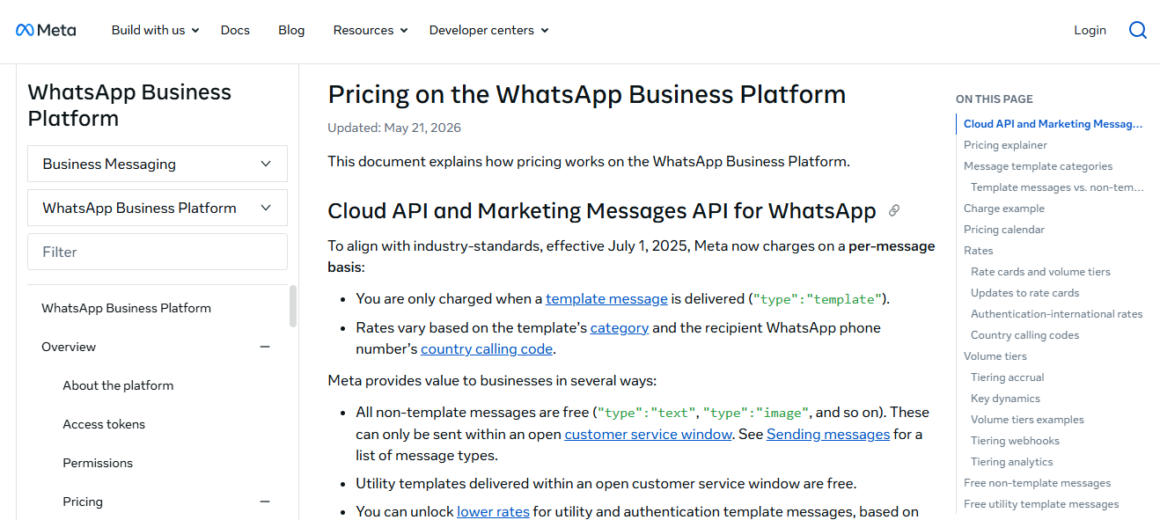Expand the Business Messaging dropdown
Viewport: 1160px width, 520px height.
pyautogui.click(x=158, y=164)
